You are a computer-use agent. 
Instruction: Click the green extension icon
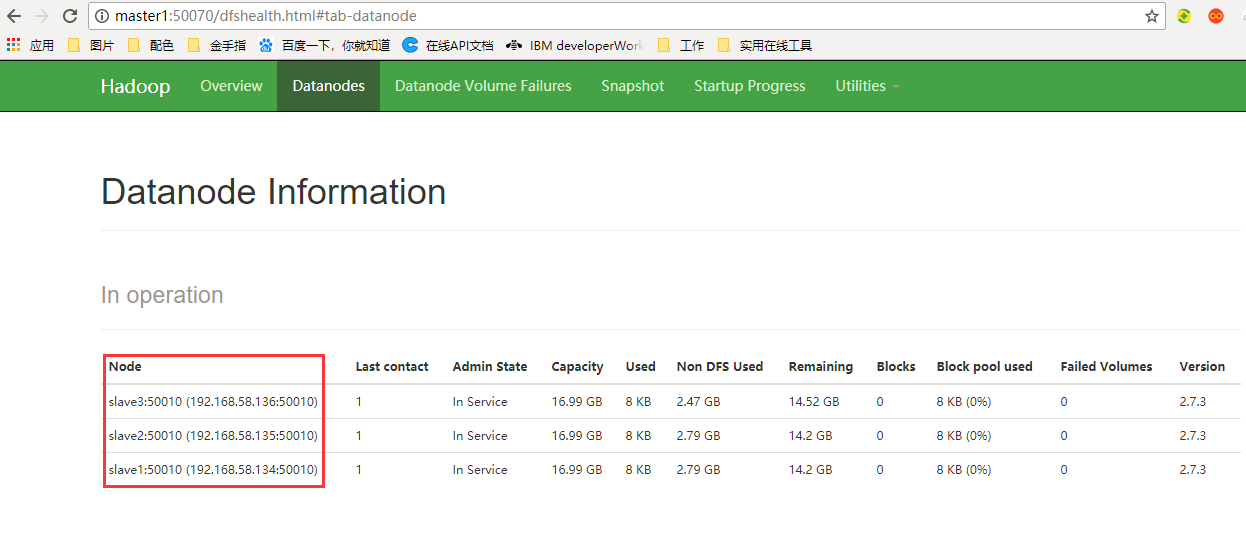tap(1184, 16)
